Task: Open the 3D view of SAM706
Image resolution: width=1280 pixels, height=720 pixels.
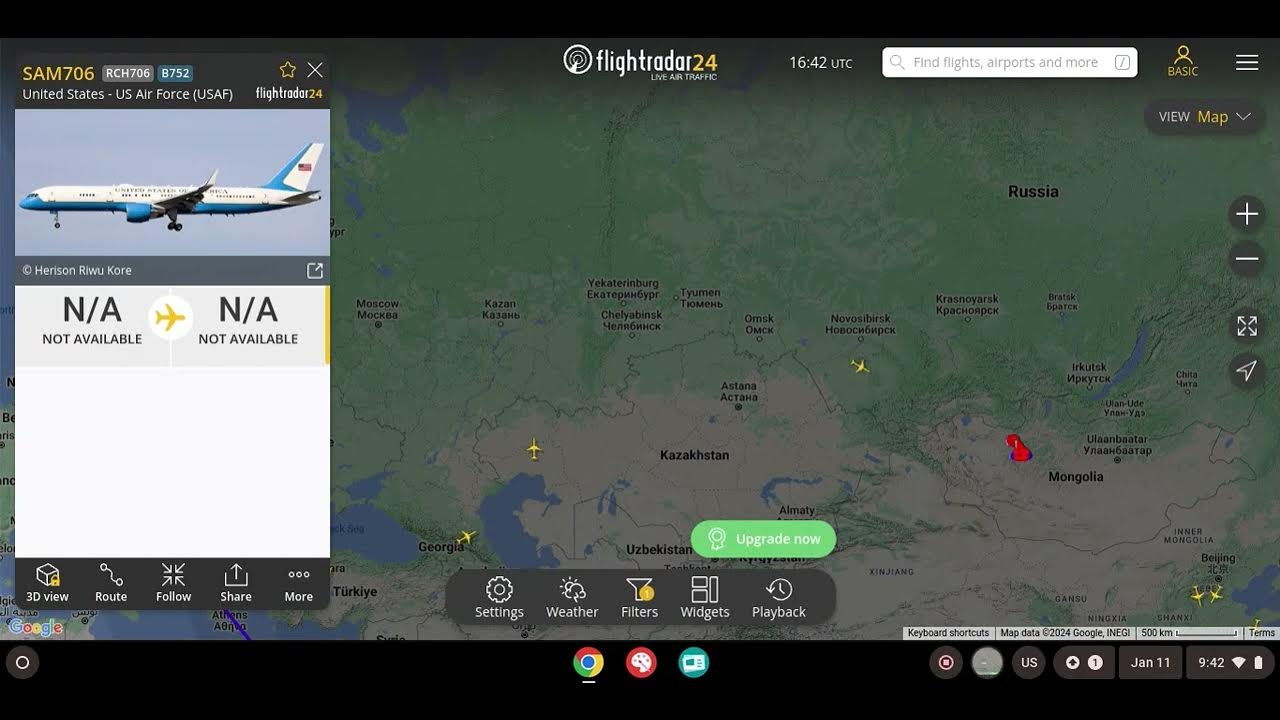Action: pos(47,583)
